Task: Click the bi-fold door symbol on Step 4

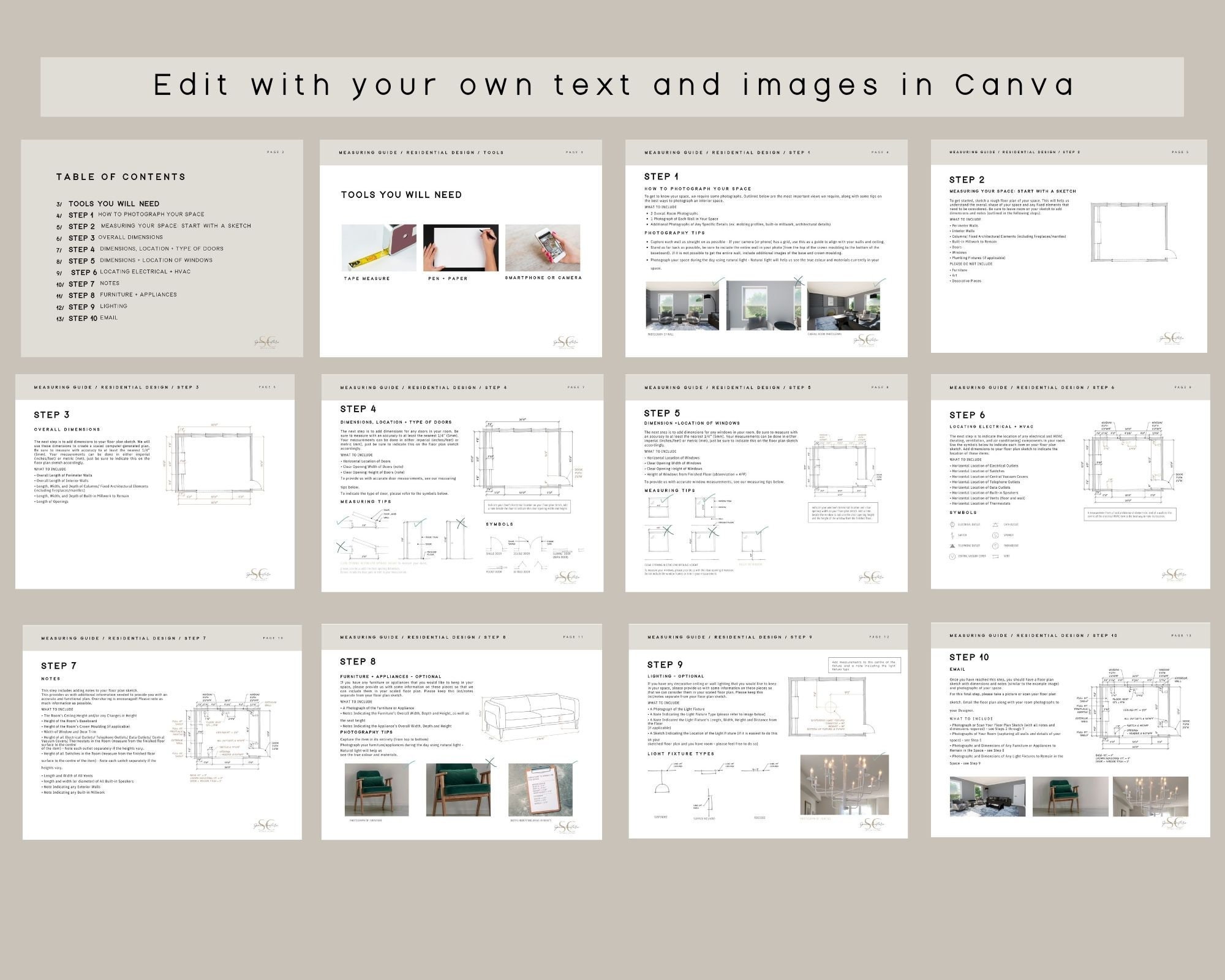Action: [x=522, y=565]
